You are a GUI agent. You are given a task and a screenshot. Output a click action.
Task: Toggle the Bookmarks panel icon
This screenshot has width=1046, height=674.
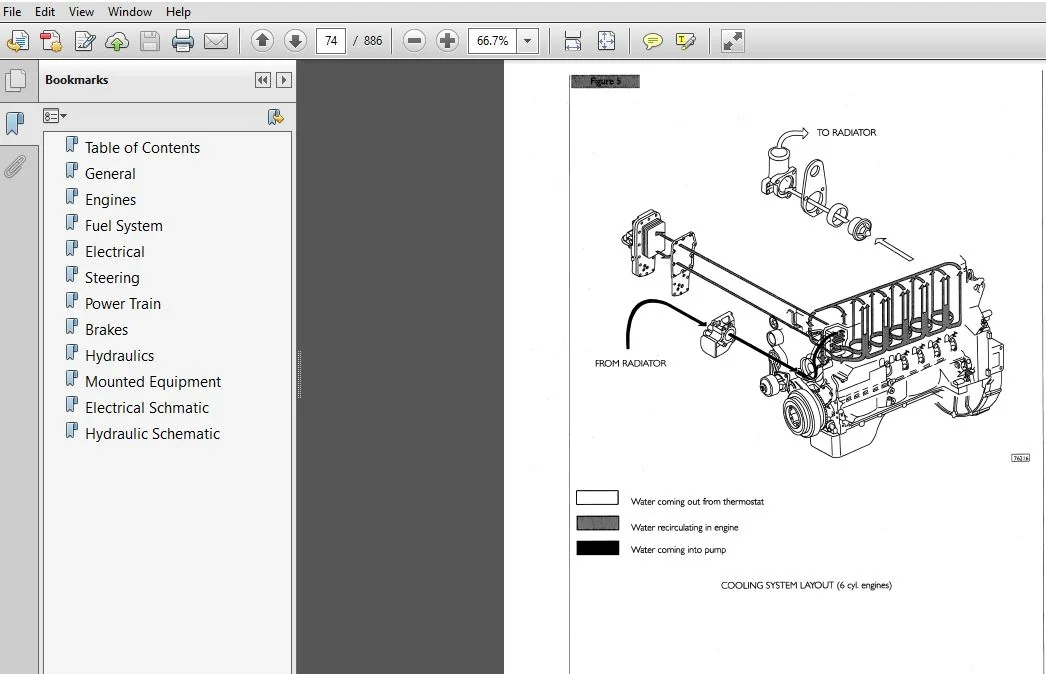(15, 123)
